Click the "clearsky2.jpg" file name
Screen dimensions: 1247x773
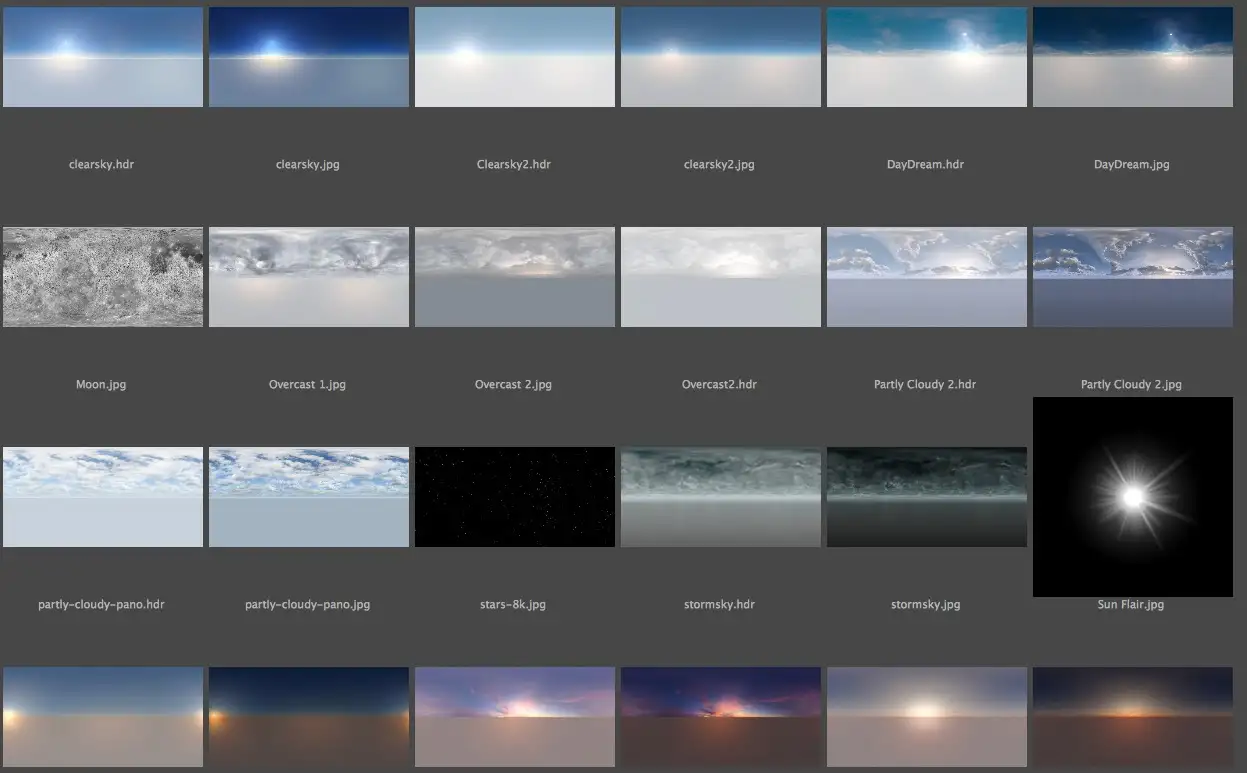coord(720,164)
